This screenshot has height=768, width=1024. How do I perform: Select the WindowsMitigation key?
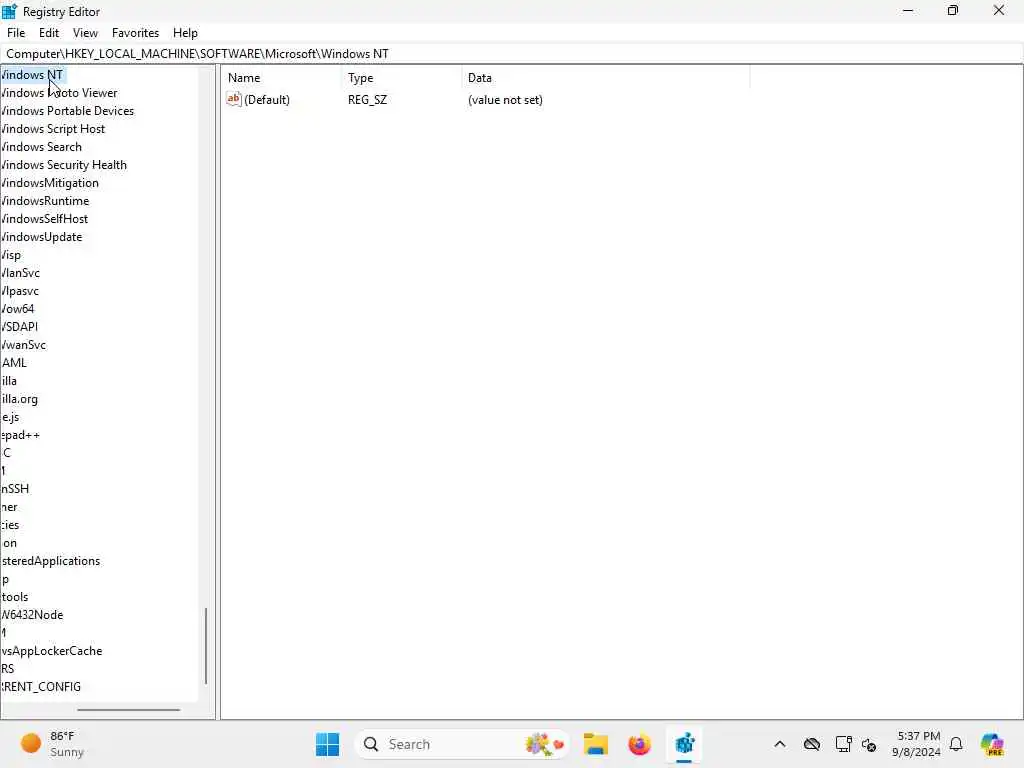(x=50, y=183)
